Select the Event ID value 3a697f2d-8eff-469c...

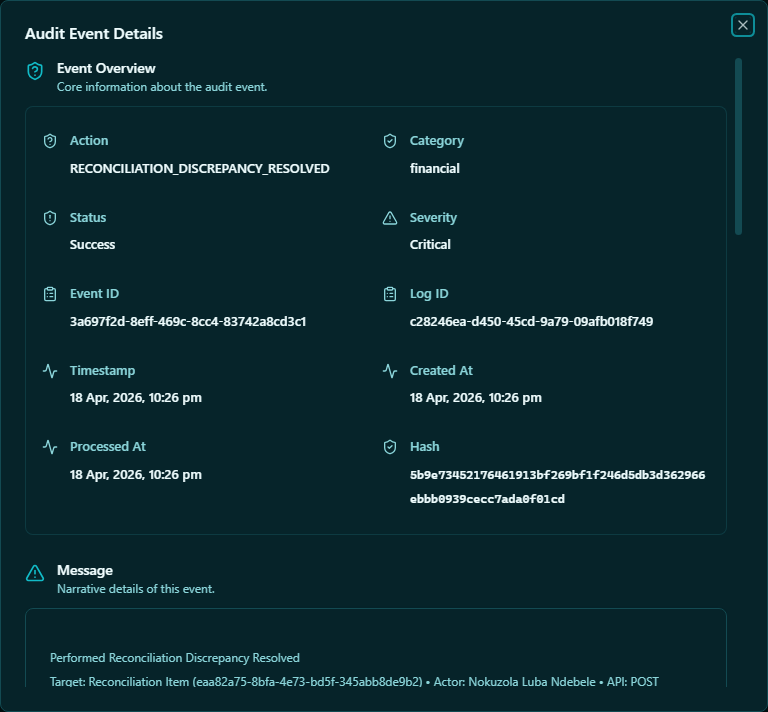click(188, 321)
